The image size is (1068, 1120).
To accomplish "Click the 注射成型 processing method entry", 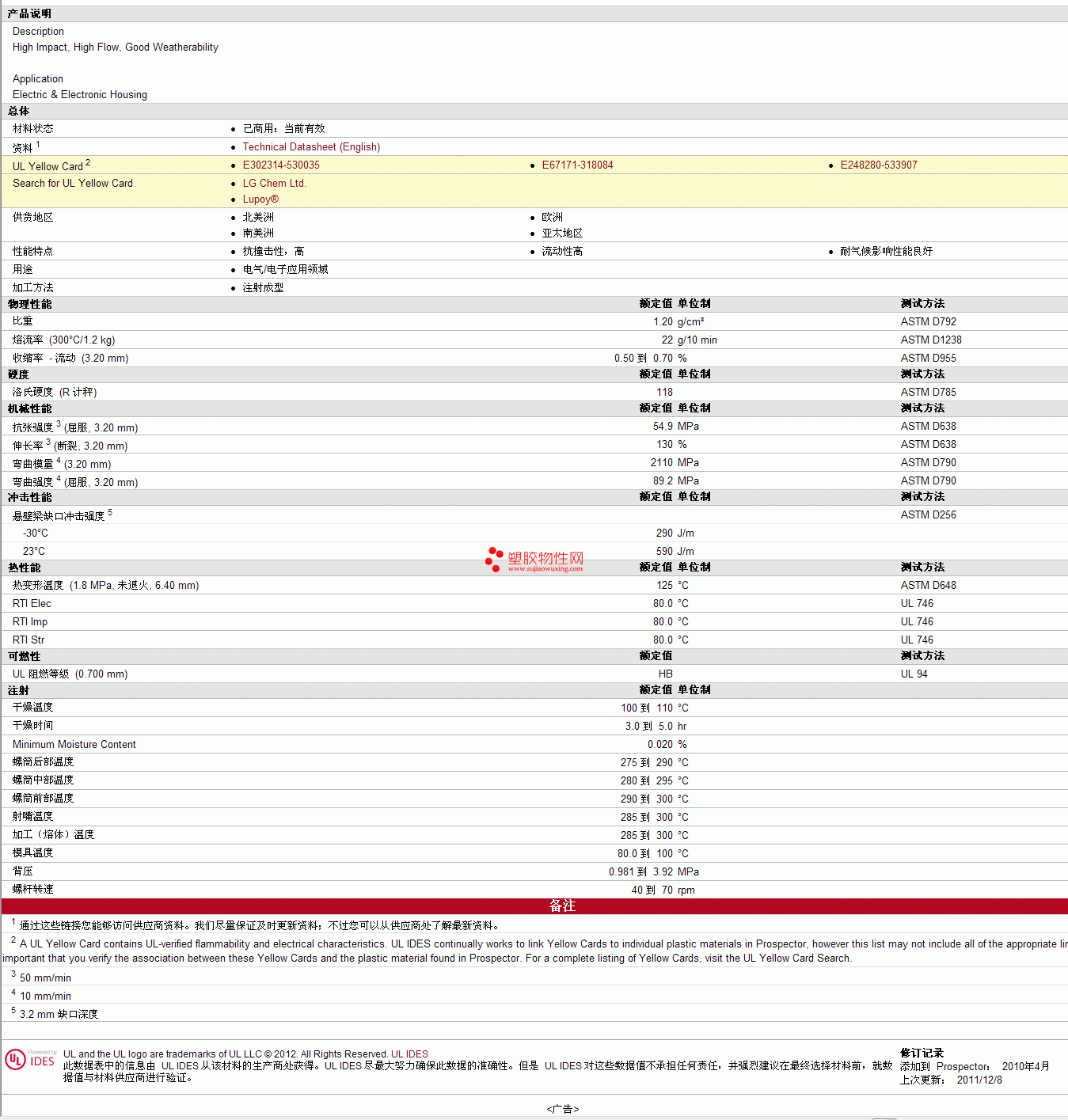I will click(x=263, y=288).
